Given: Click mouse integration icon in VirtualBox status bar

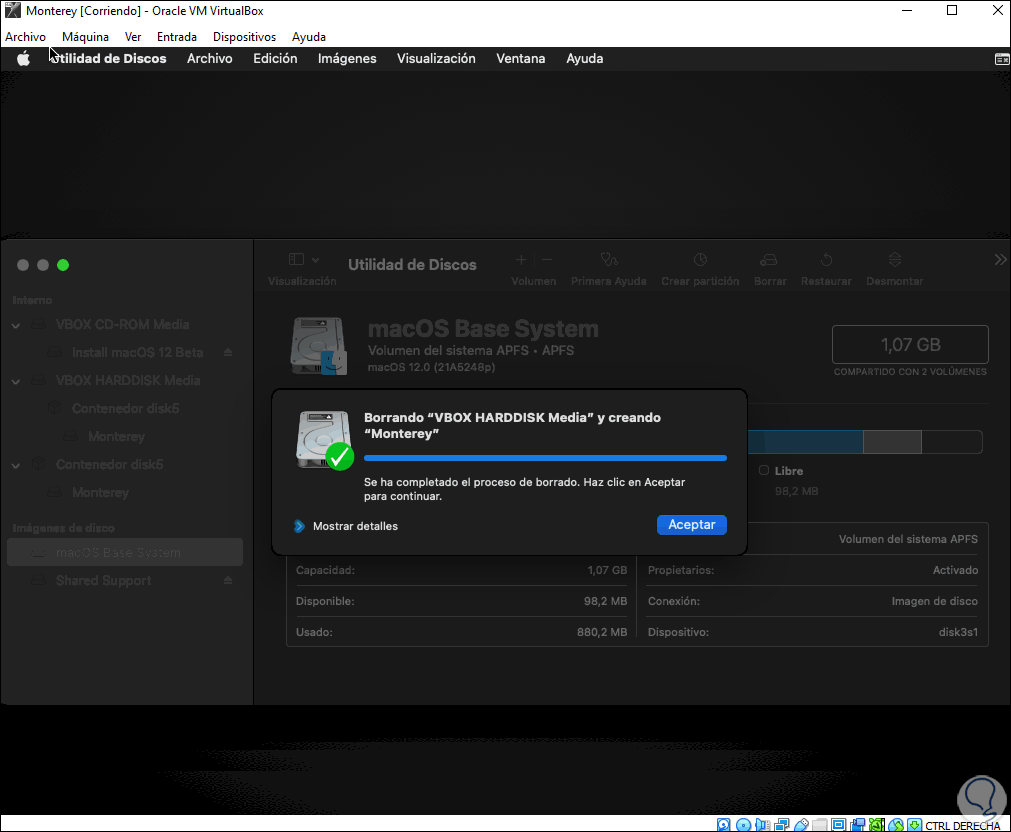Looking at the screenshot, I should point(896,824).
